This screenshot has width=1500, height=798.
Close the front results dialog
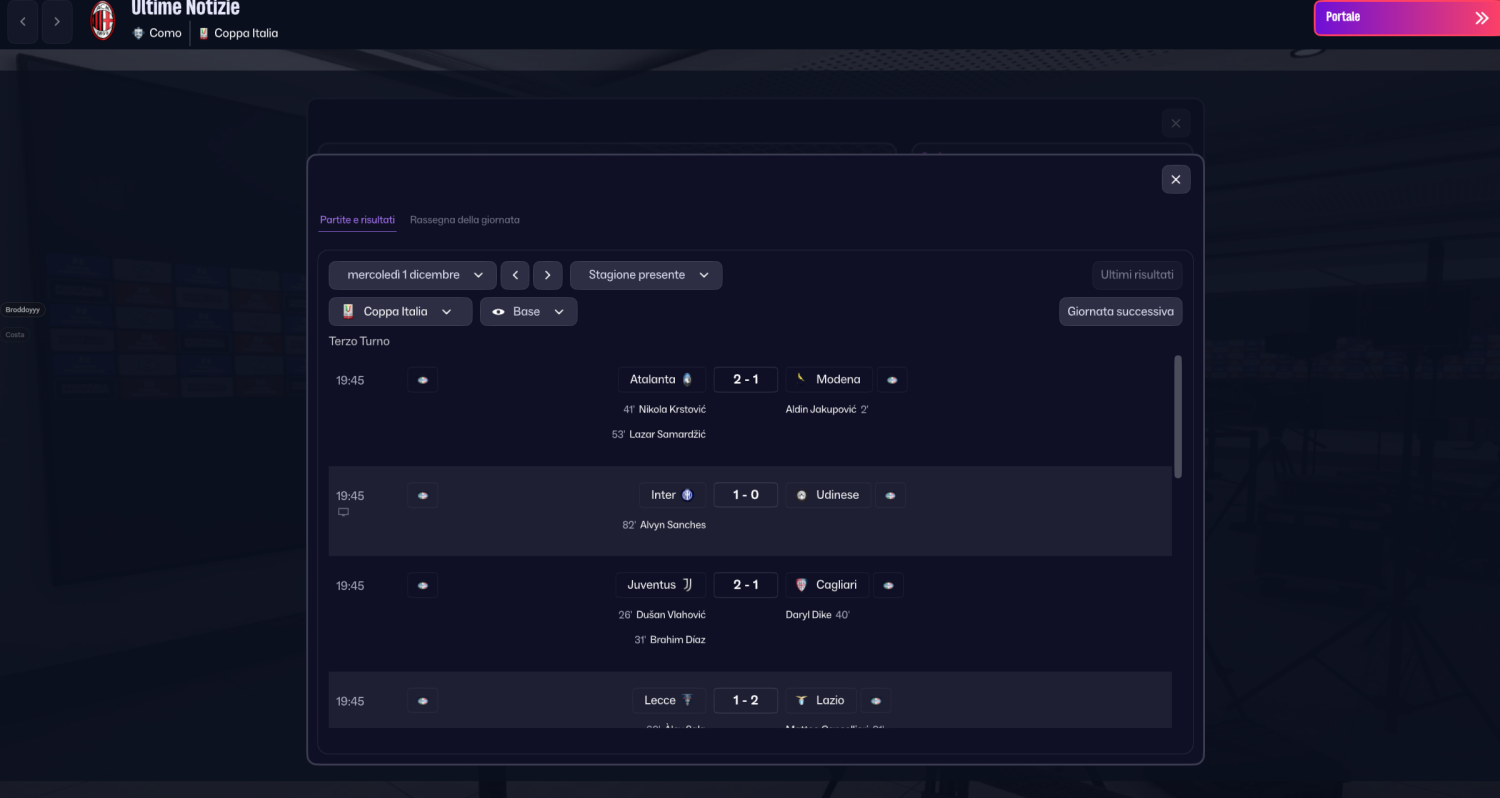[1176, 179]
